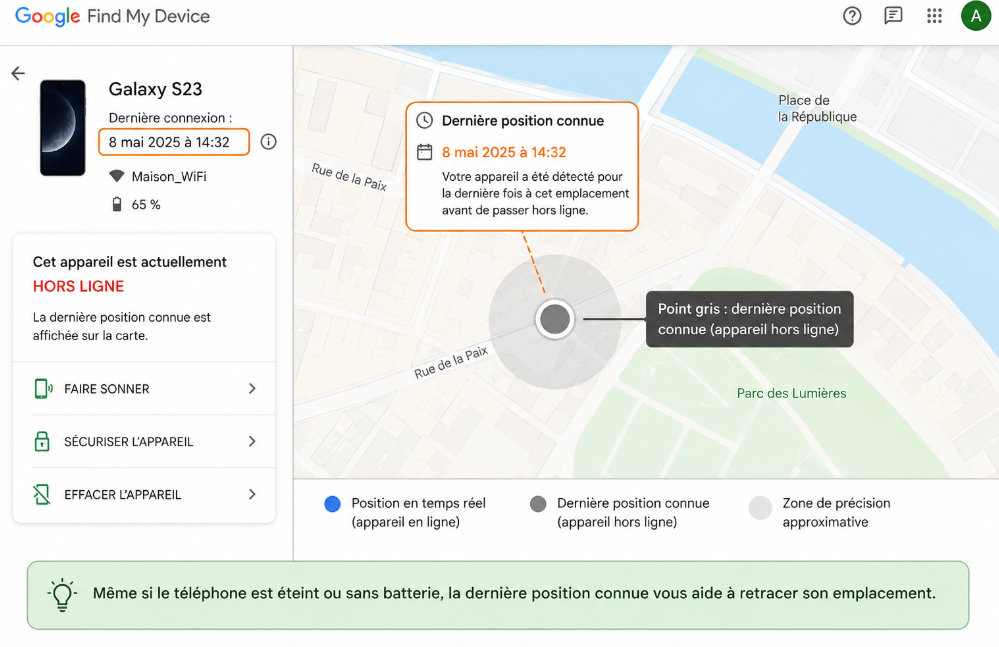The width and height of the screenshot is (999, 647).
Task: Click the lock icon for Sécuriser l'appareil
Action: [42, 441]
